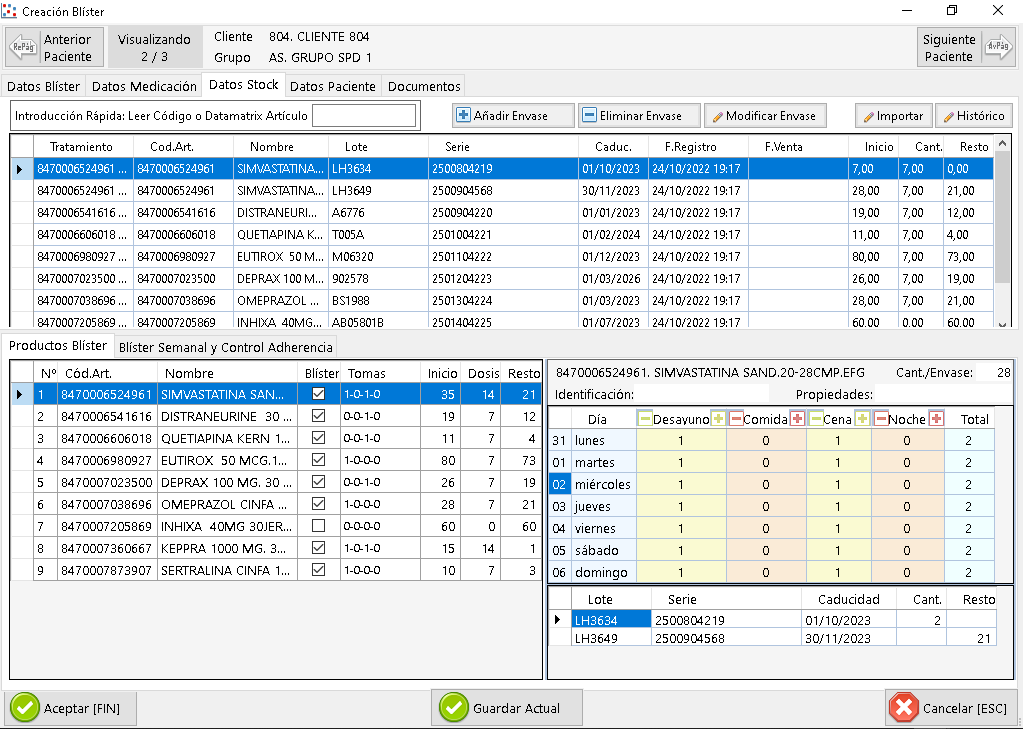Screen dimensions: 1023x729
Task: Click the pencil icon on Importar
Action: (868, 116)
